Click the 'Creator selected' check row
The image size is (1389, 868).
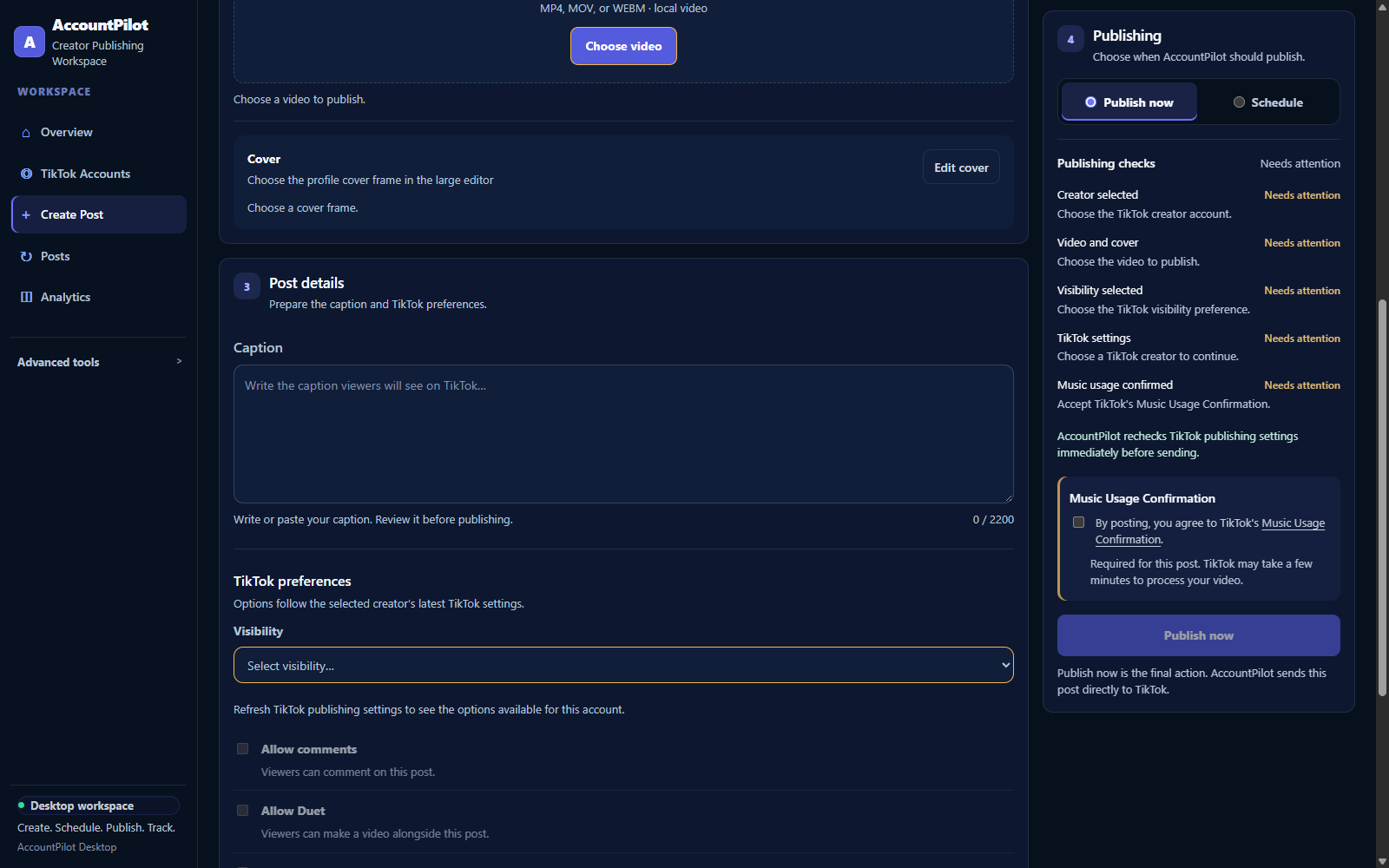[1198, 204]
